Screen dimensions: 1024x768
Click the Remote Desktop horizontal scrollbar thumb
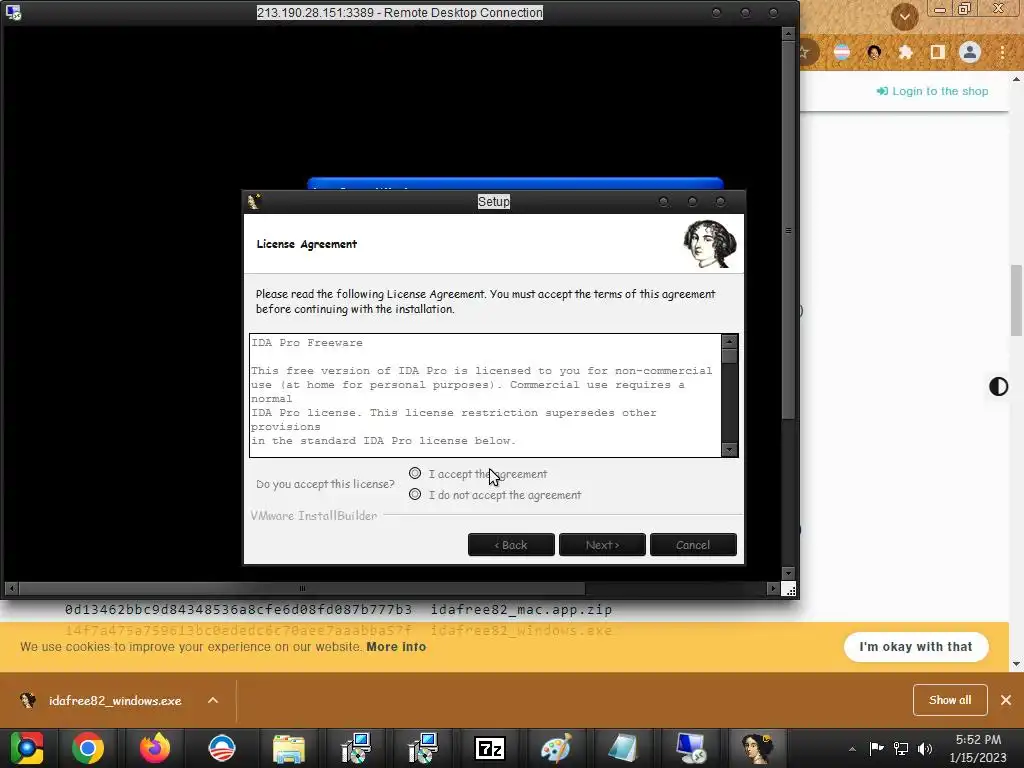302,588
